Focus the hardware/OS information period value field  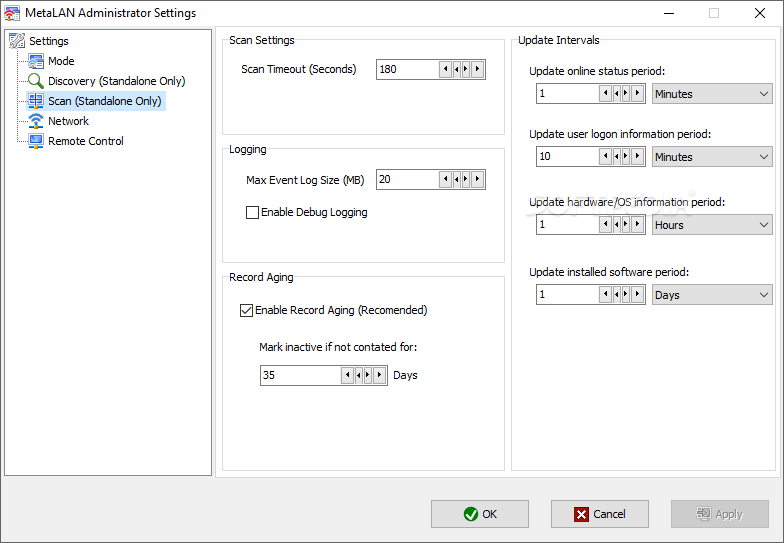[x=568, y=224]
